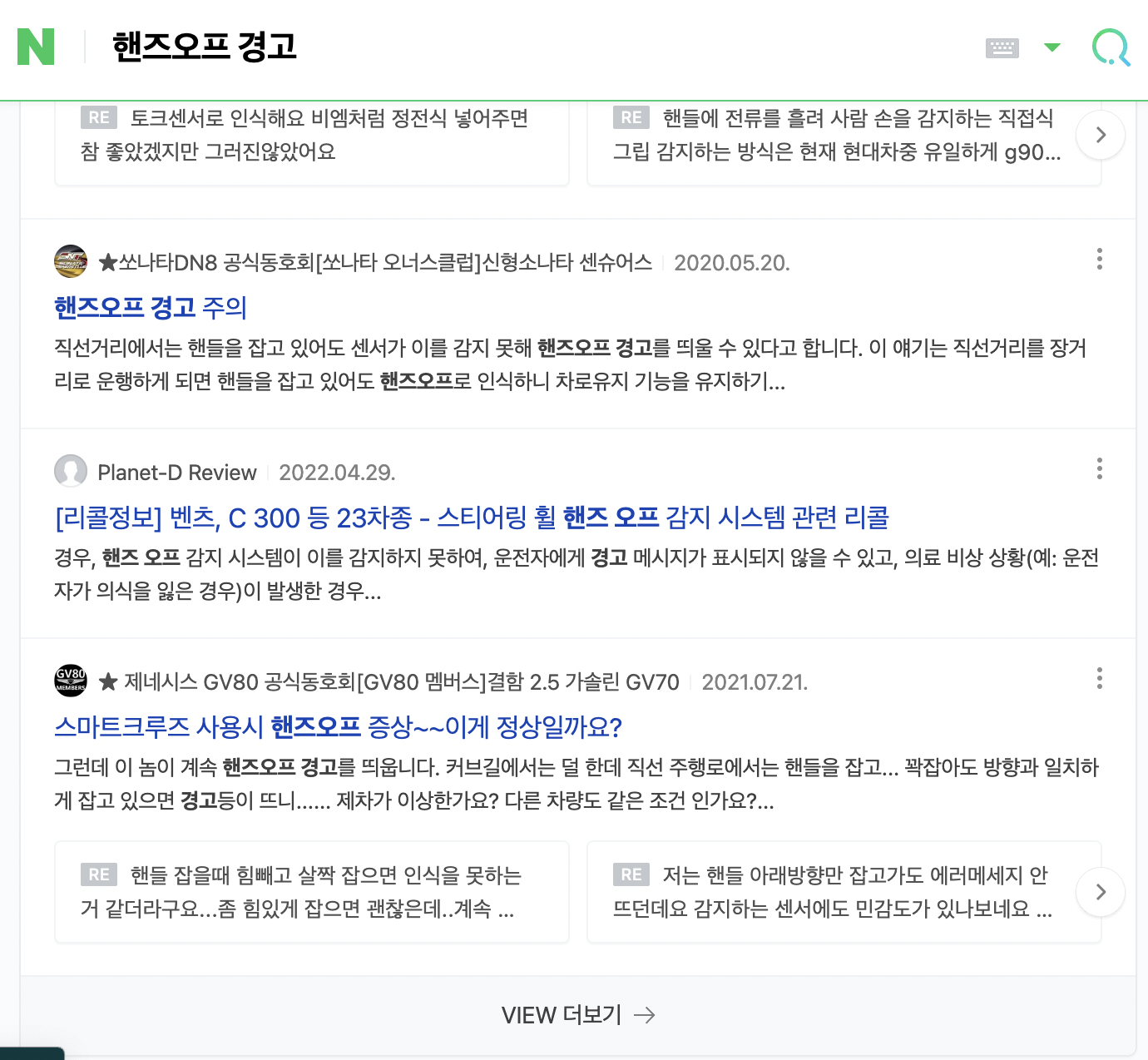This screenshot has width=1148, height=1060.
Task: Run search with the green magnifier icon
Action: 1111,47
